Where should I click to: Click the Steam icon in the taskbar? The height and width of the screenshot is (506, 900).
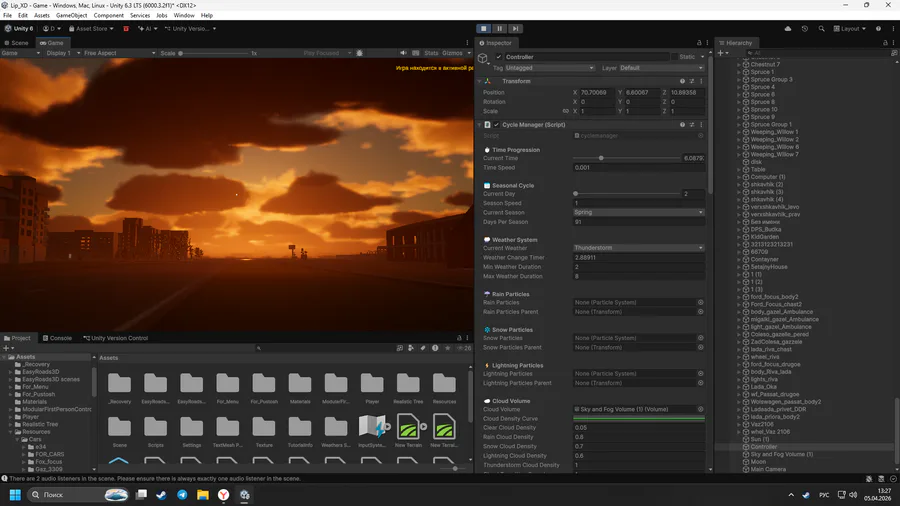coord(162,495)
